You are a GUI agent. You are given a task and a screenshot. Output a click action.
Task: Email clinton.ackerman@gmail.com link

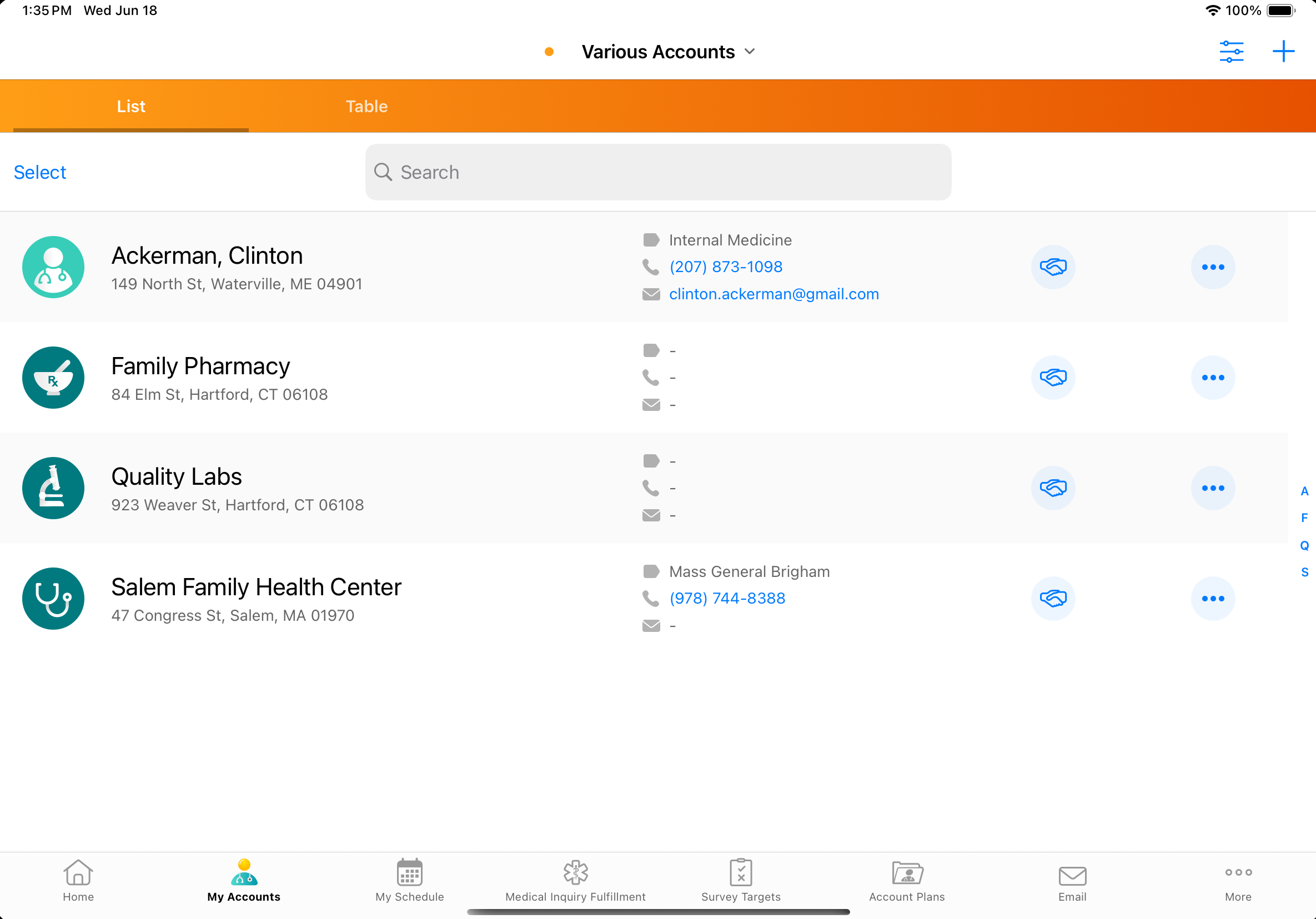tap(773, 294)
